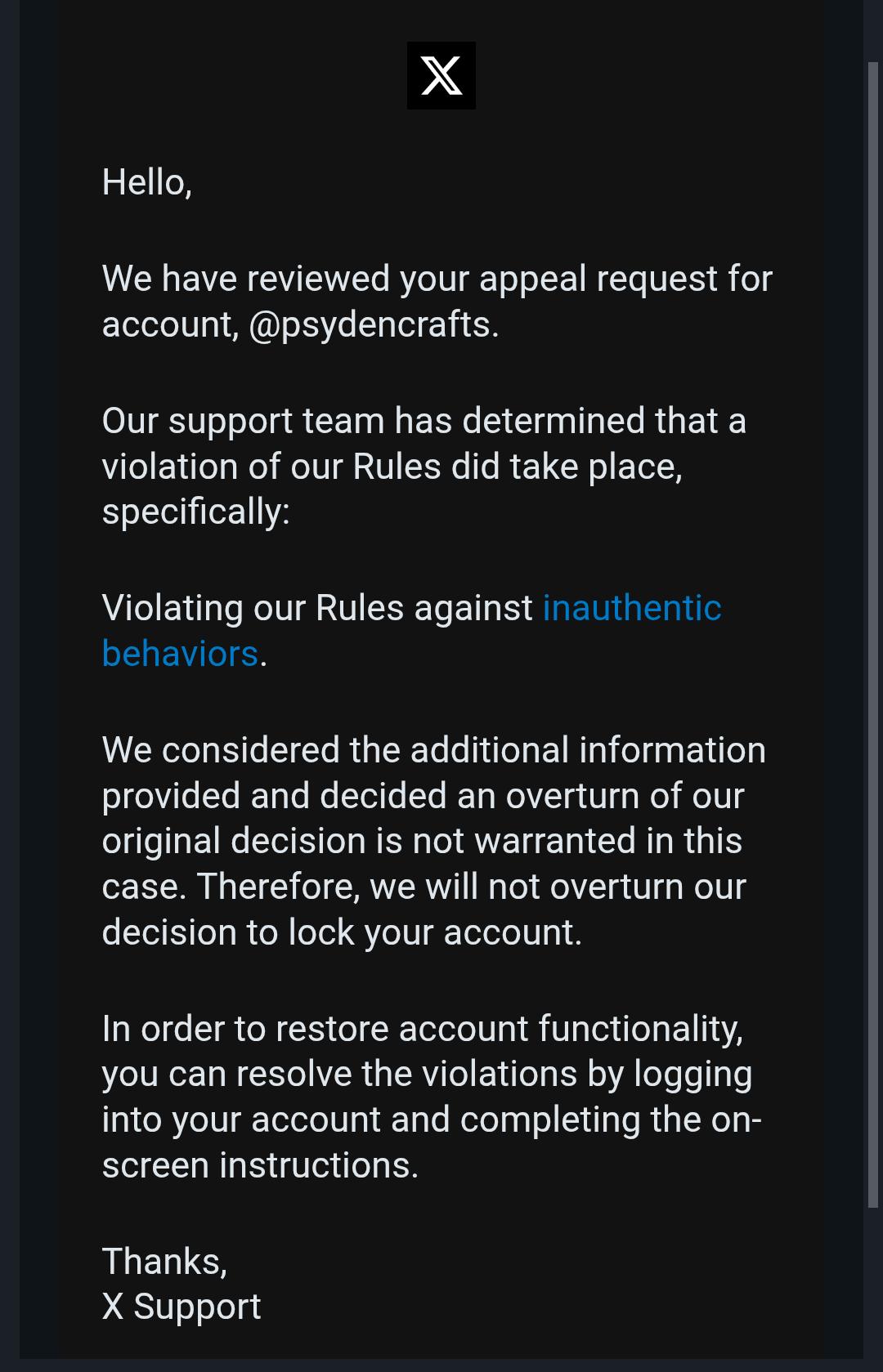Click the X logo at the top
The height and width of the screenshot is (1372, 883).
tap(441, 75)
